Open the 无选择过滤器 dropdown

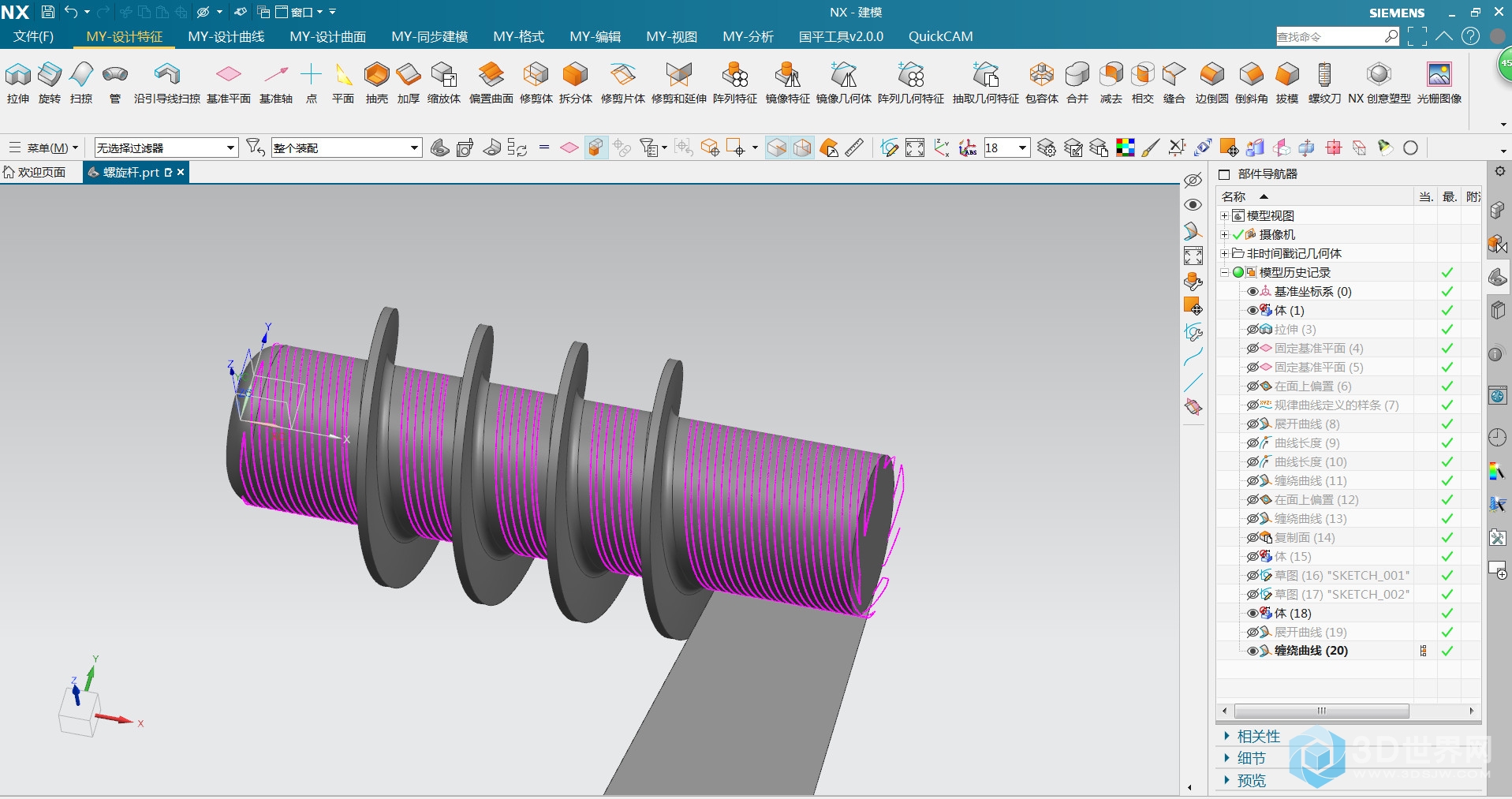click(x=166, y=147)
